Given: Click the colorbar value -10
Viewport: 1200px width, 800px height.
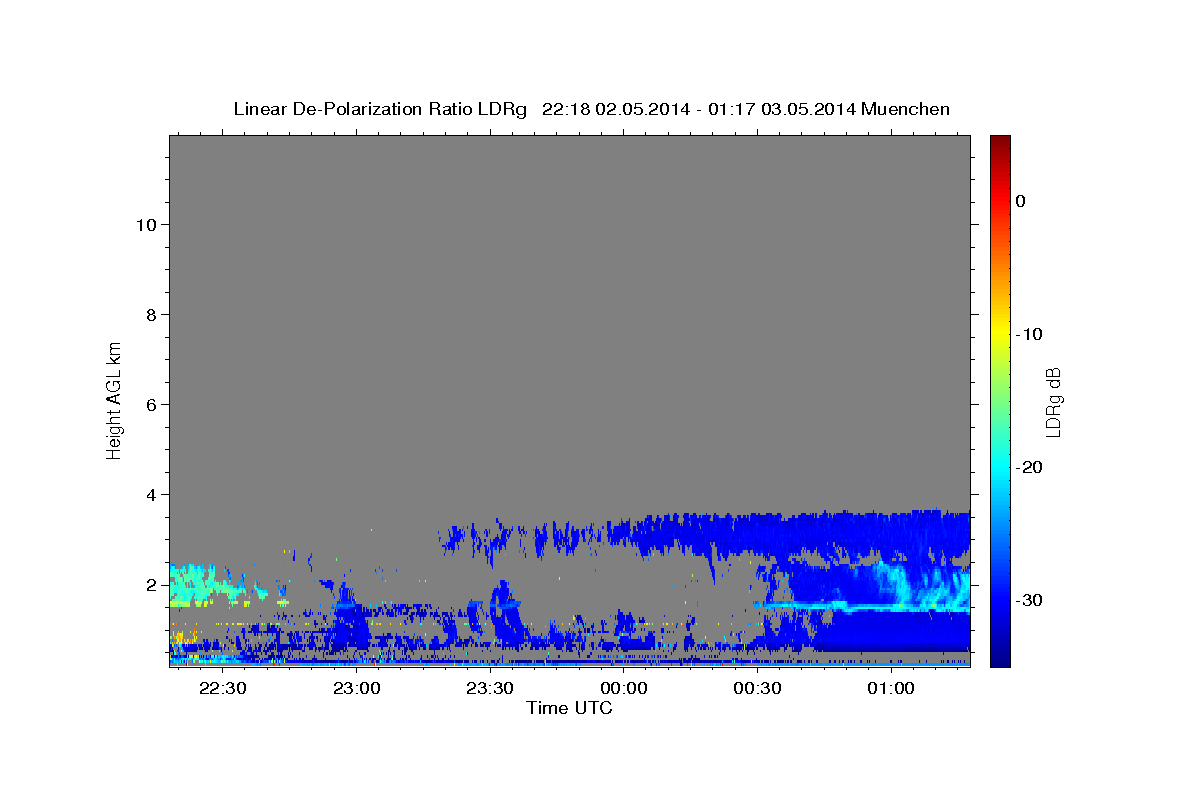Looking at the screenshot, I should [x=1028, y=334].
